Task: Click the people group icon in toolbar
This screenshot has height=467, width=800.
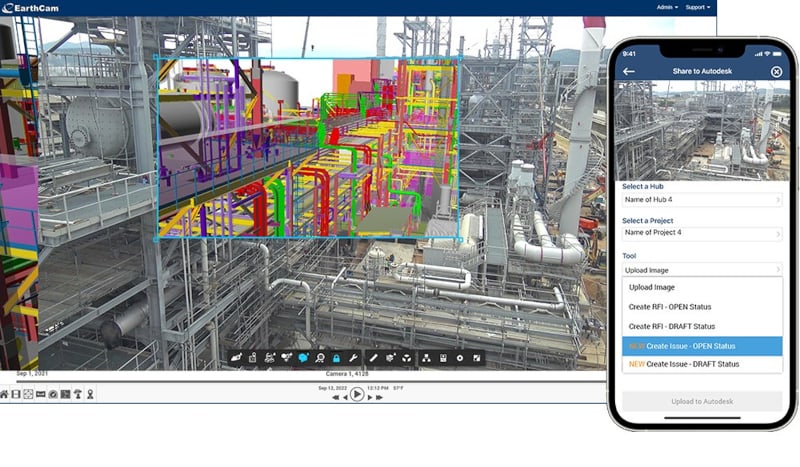Action: coord(270,358)
